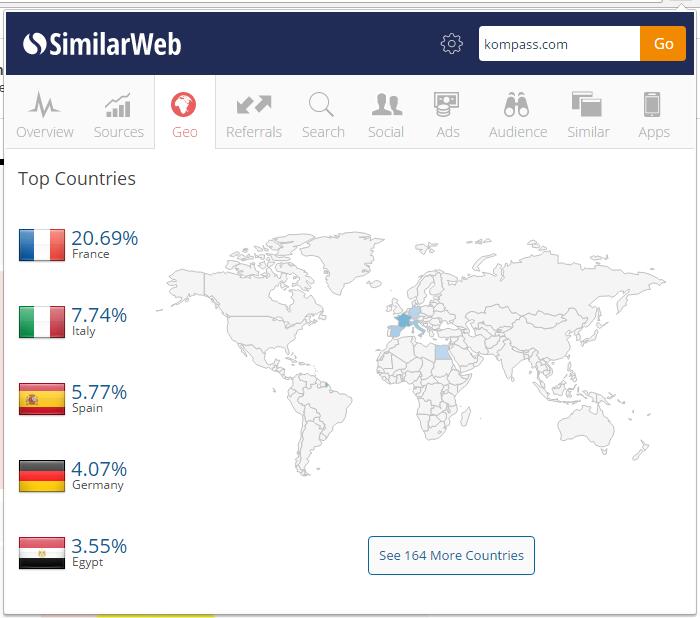Open the Social people icon
This screenshot has width=700, height=618.
pyautogui.click(x=386, y=105)
